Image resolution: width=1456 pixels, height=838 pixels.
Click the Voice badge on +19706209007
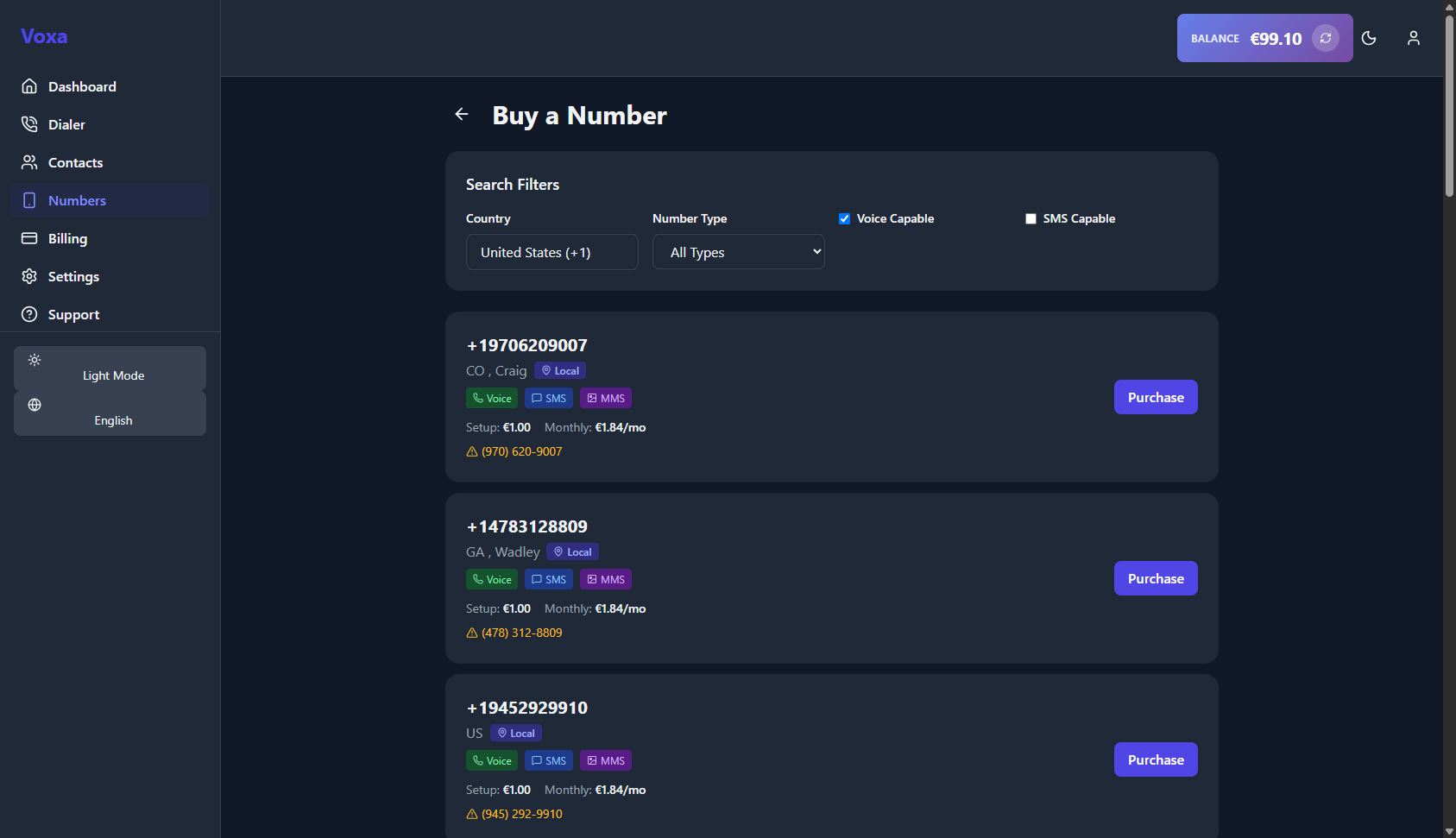(x=492, y=398)
